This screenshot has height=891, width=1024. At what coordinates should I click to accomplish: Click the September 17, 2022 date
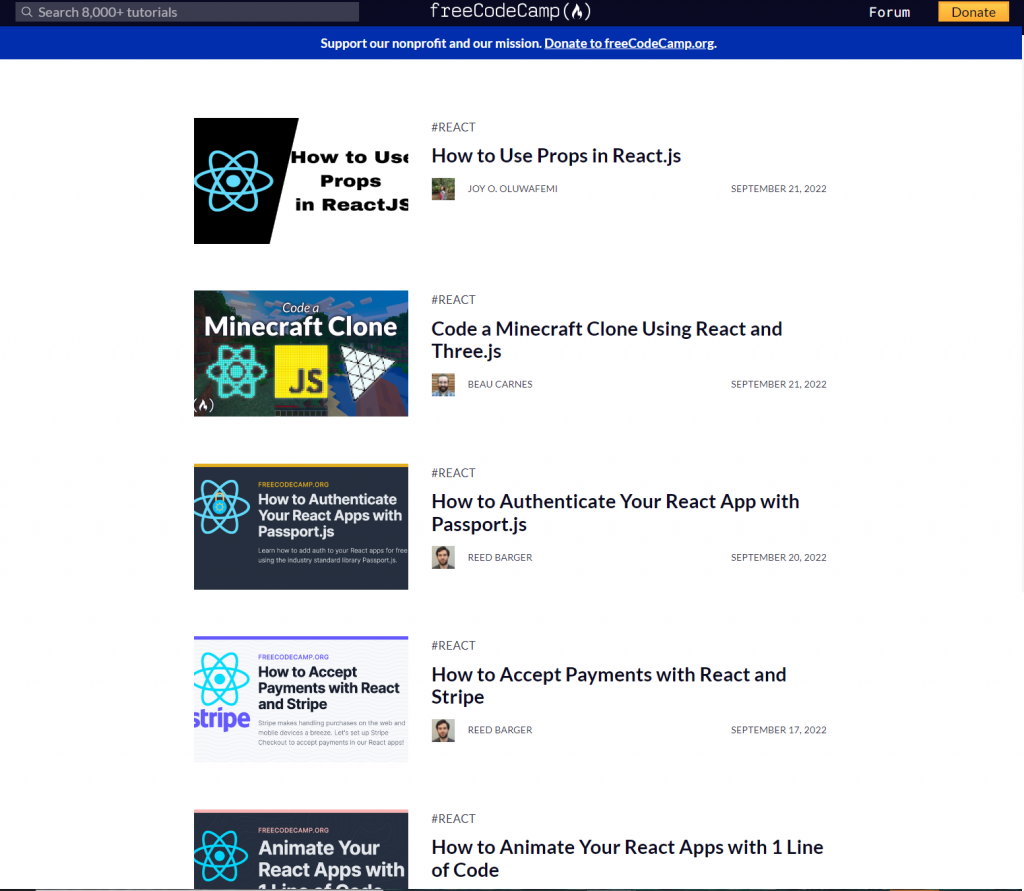[778, 730]
